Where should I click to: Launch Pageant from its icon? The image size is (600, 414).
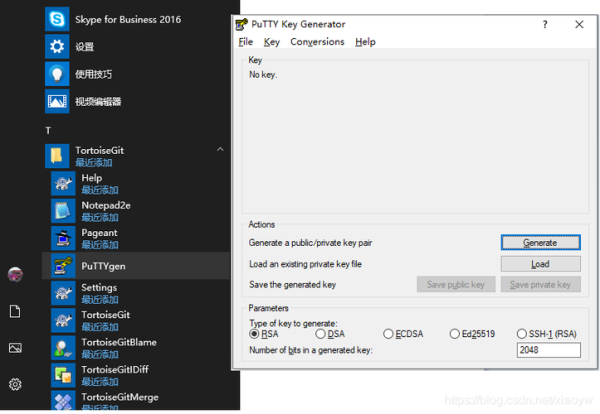coord(63,238)
